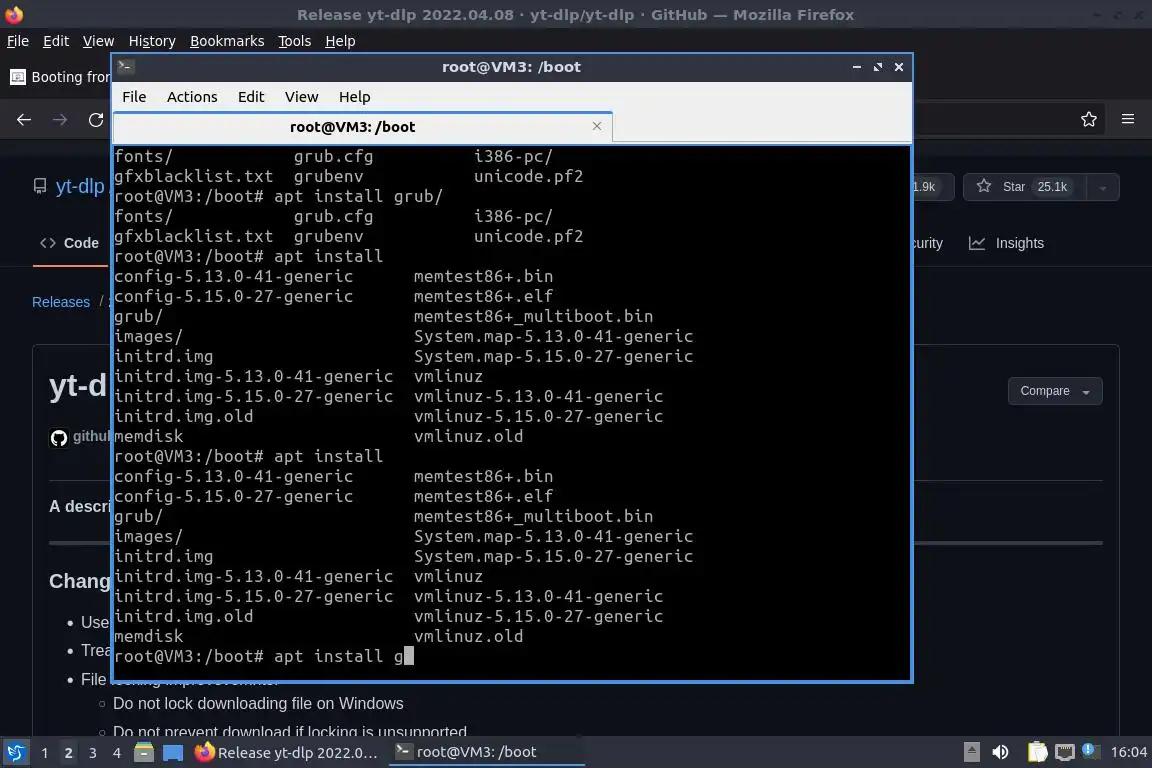Open the Firefox View menu
The image size is (1152, 768).
coord(98,41)
